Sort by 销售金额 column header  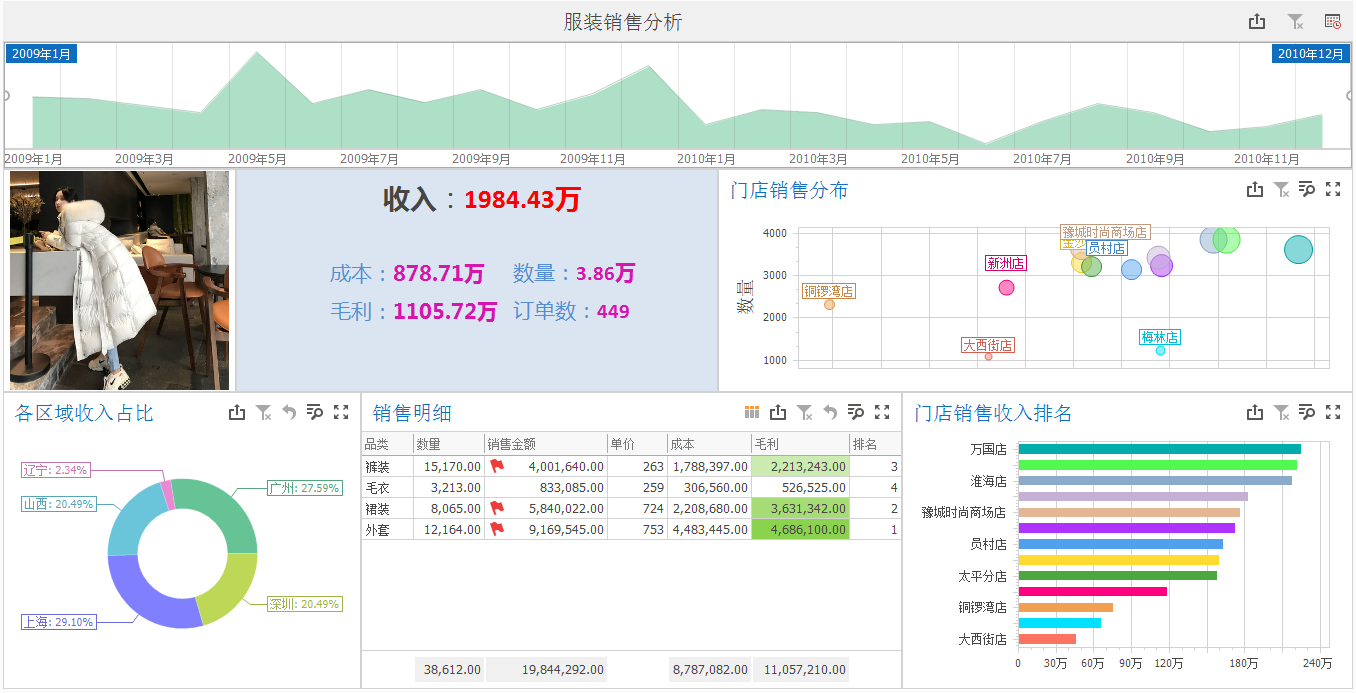546,444
